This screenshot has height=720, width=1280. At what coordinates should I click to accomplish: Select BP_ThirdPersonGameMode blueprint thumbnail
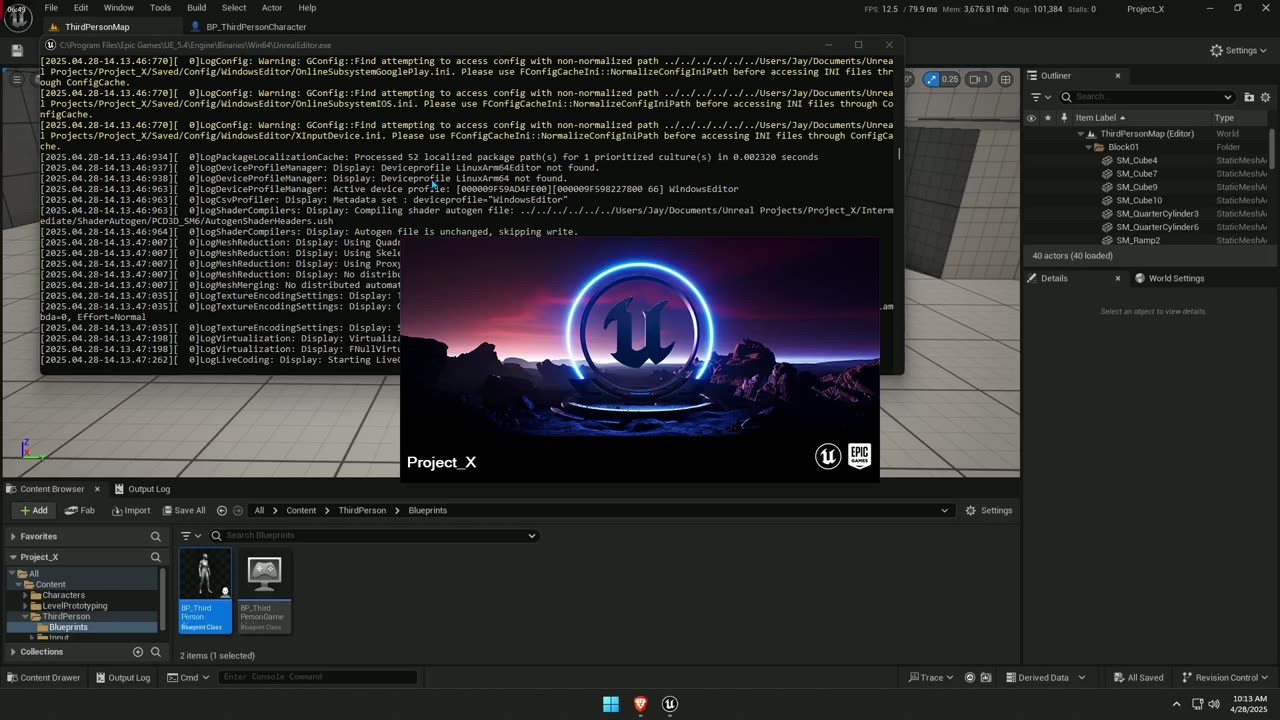coord(264,590)
